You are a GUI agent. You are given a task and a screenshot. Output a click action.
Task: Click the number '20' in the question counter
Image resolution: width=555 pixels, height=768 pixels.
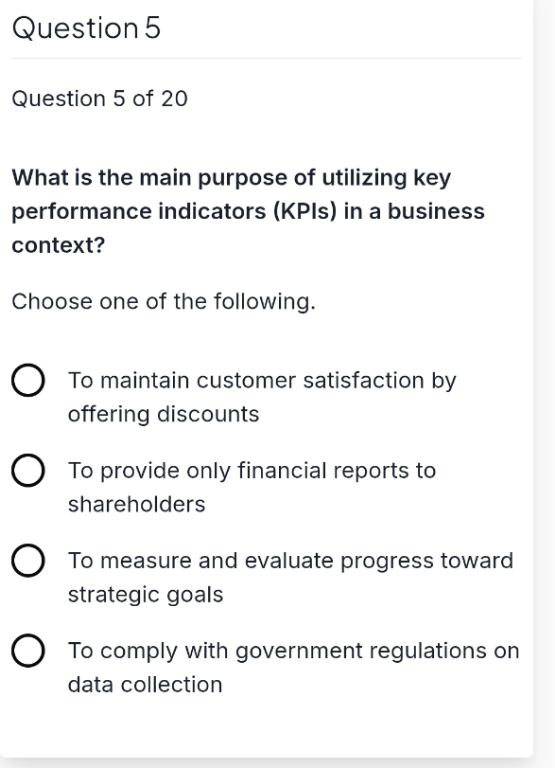pos(174,99)
